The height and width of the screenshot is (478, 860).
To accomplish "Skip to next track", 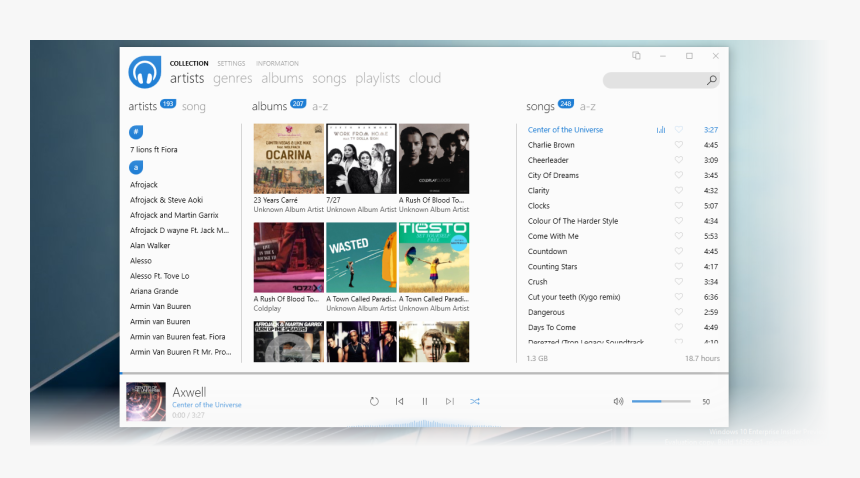I will click(x=450, y=401).
